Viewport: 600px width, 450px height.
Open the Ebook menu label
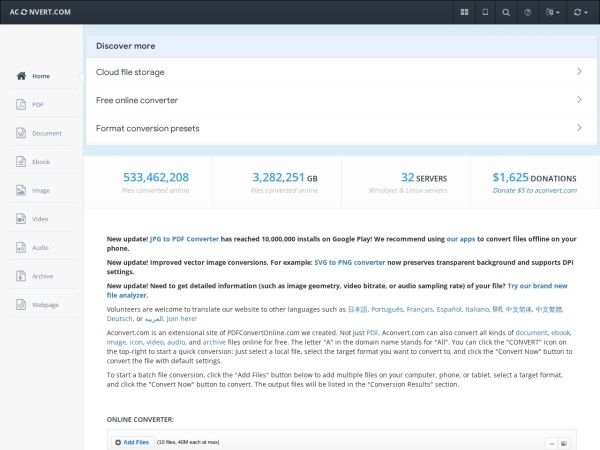point(41,162)
